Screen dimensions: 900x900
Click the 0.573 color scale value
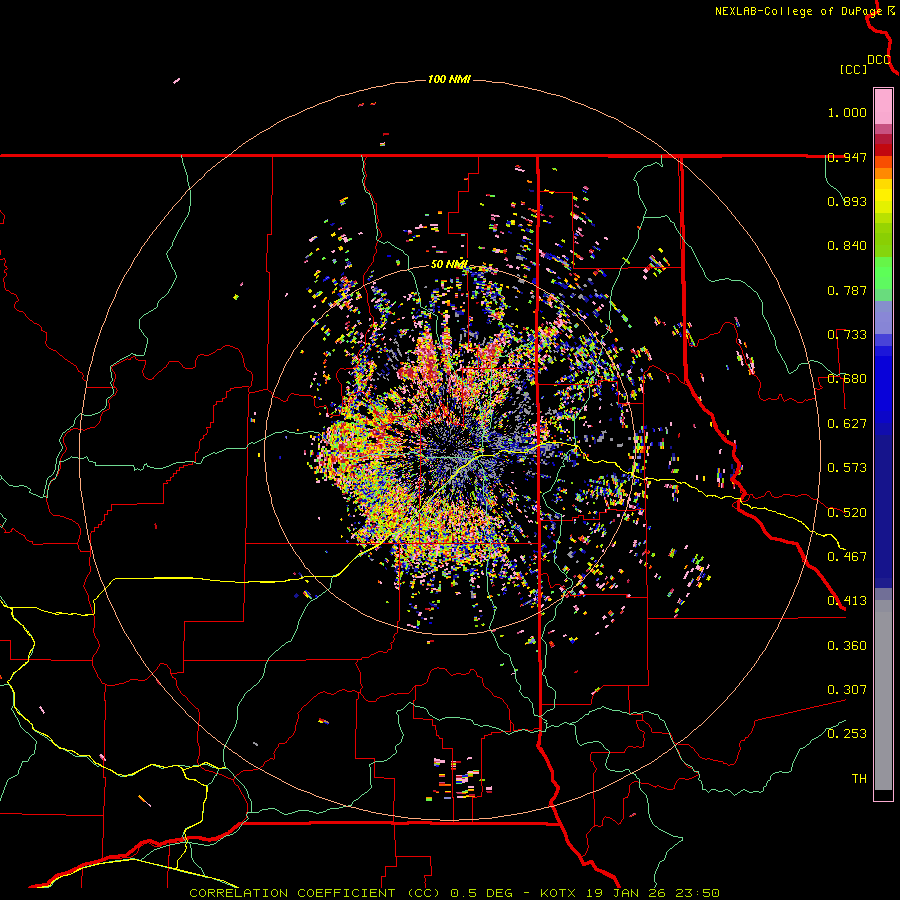click(847, 468)
